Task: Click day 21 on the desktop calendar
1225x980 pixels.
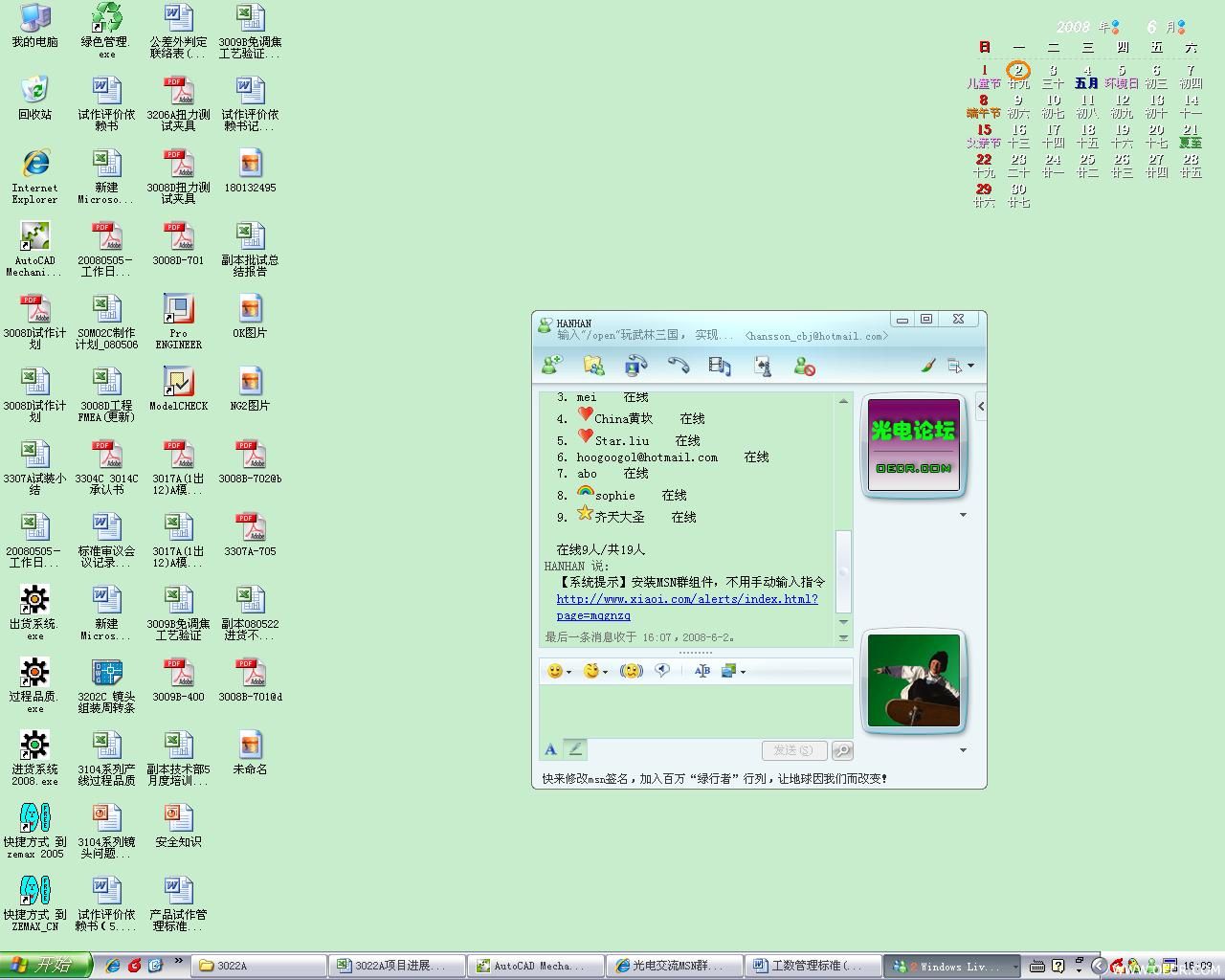Action: [1191, 135]
